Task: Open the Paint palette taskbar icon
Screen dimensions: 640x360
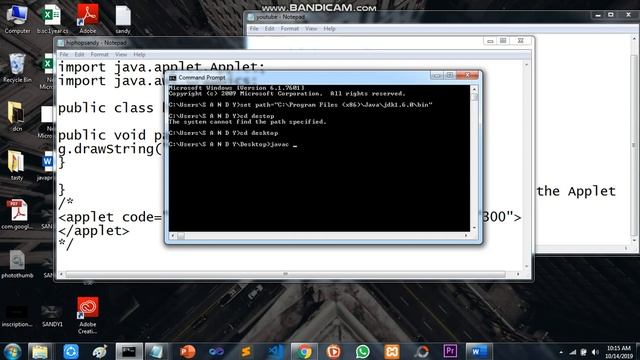Action: [x=100, y=351]
